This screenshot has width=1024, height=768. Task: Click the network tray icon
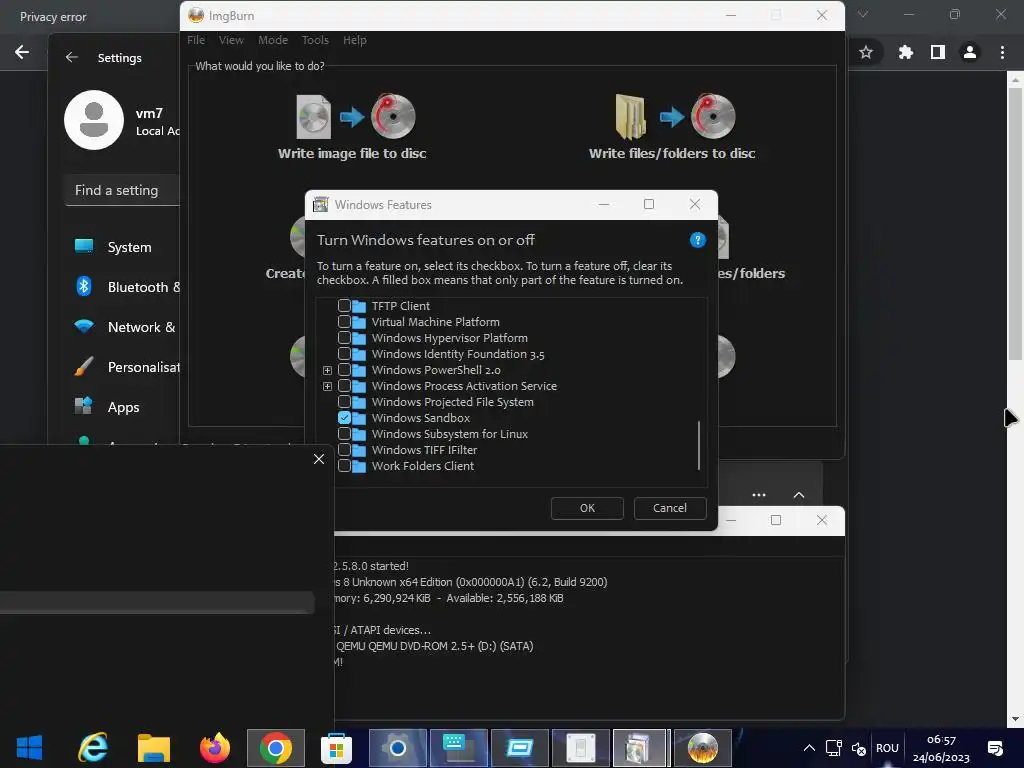point(833,748)
